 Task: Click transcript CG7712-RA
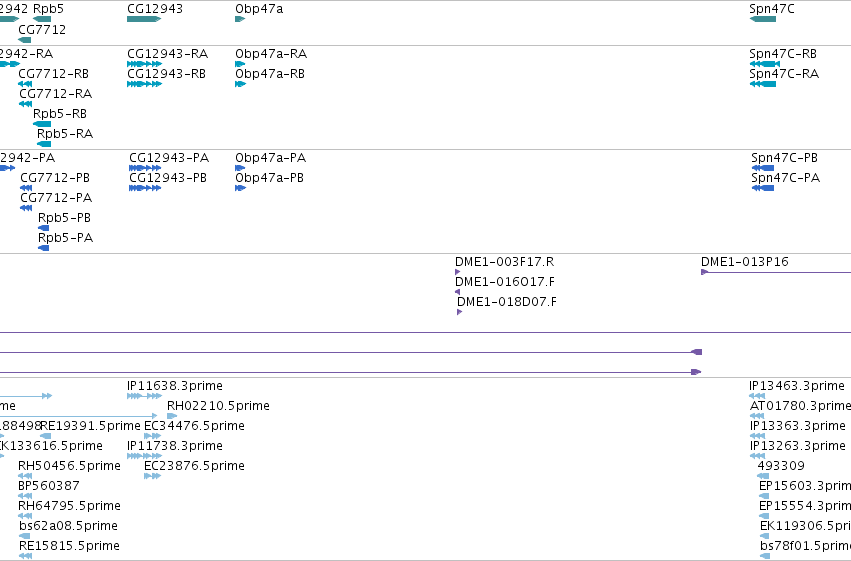point(26,104)
